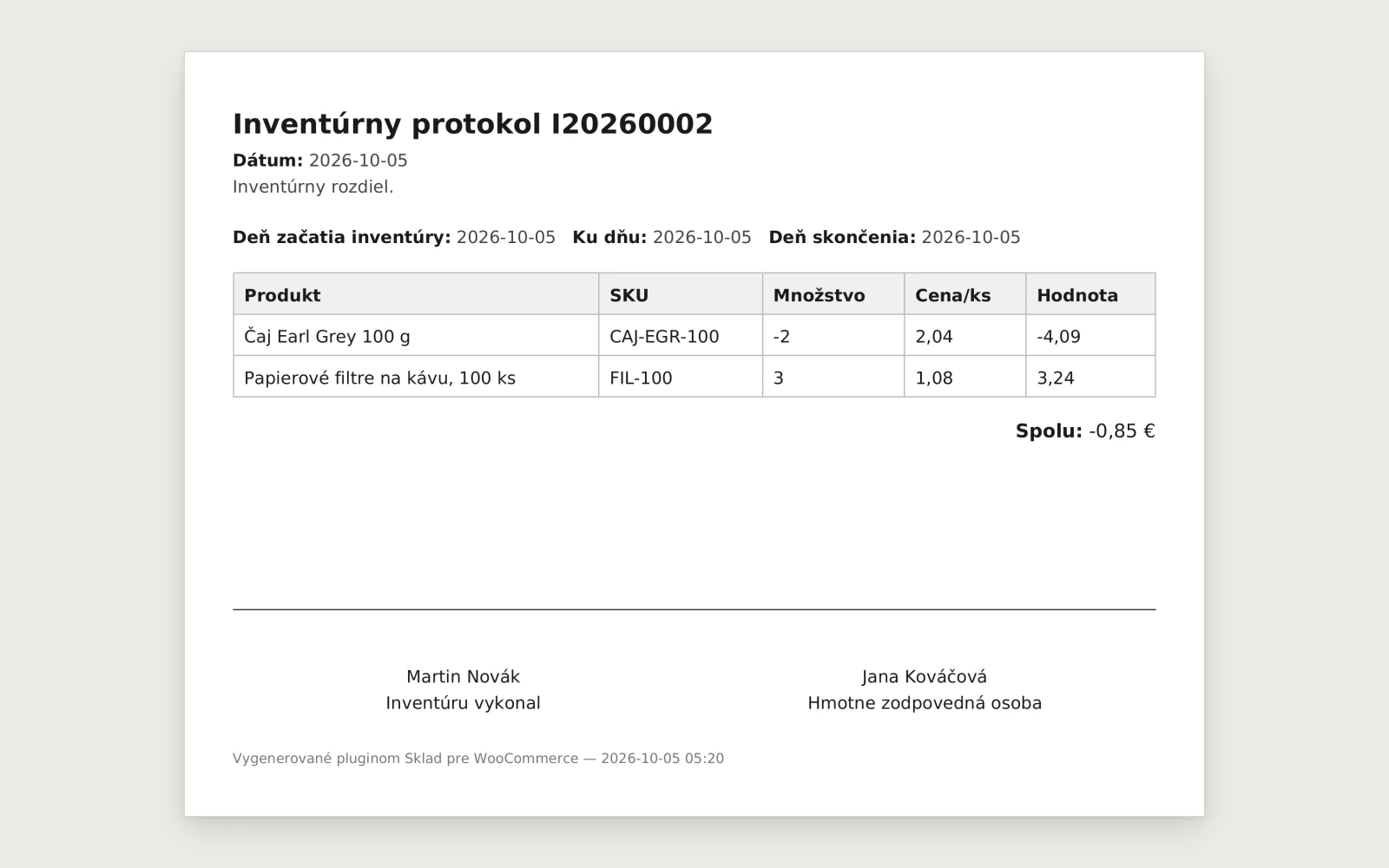Image resolution: width=1389 pixels, height=868 pixels.
Task: Click the quantity "-2" in the Earl Grey row
Action: coord(781,336)
